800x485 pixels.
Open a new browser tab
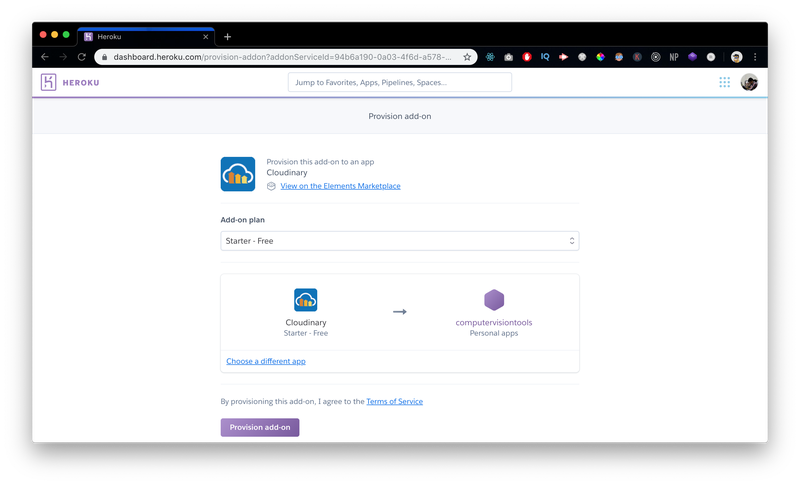pyautogui.click(x=228, y=37)
